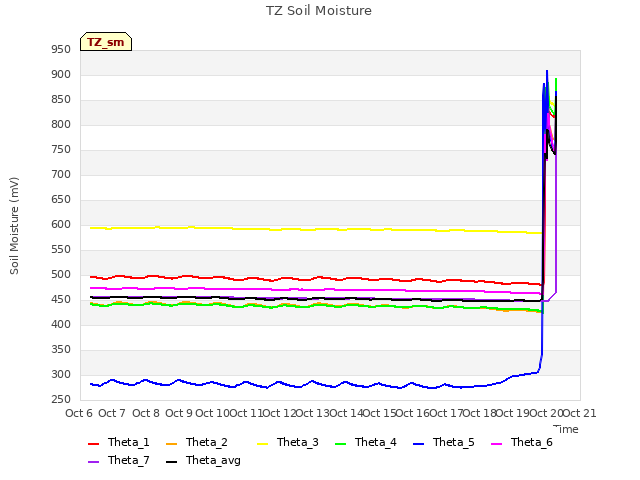Viewport: 640px width, 480px height.
Task: Click the Soil Moisture (mV) axis label
Action: [14, 226]
